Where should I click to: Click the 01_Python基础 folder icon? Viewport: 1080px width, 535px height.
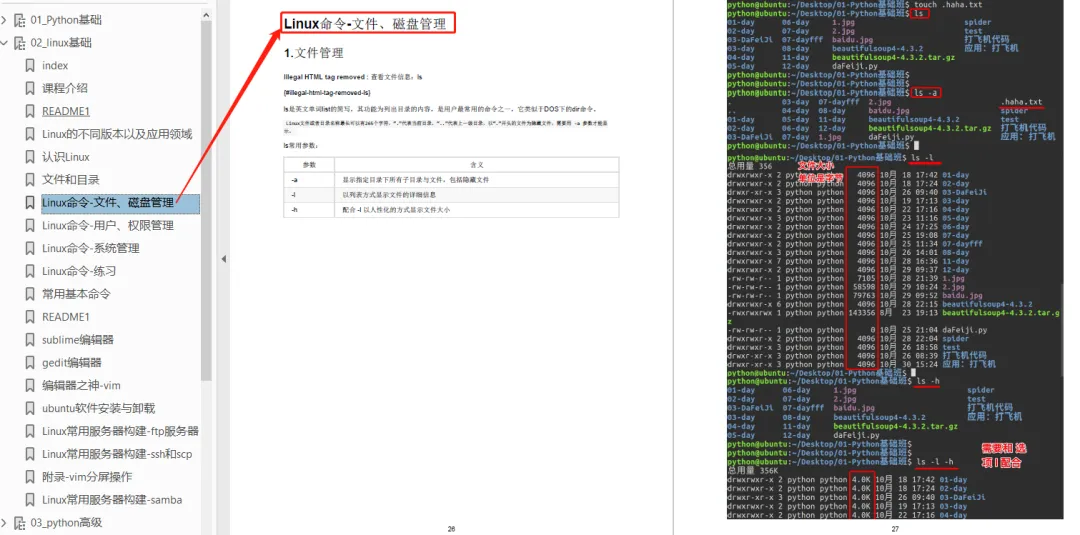(19, 20)
